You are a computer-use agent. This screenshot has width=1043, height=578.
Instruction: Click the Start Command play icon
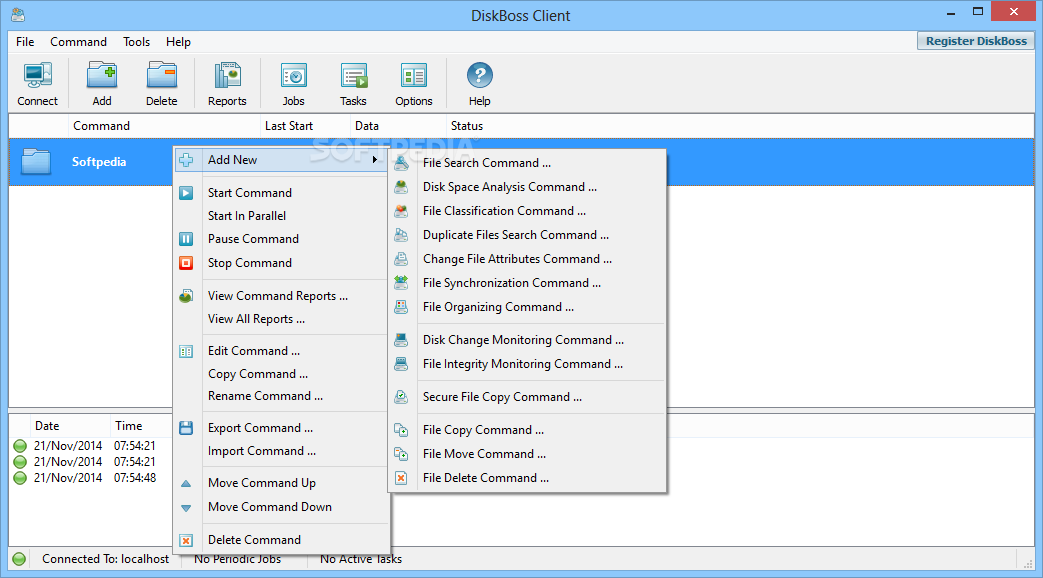[186, 193]
